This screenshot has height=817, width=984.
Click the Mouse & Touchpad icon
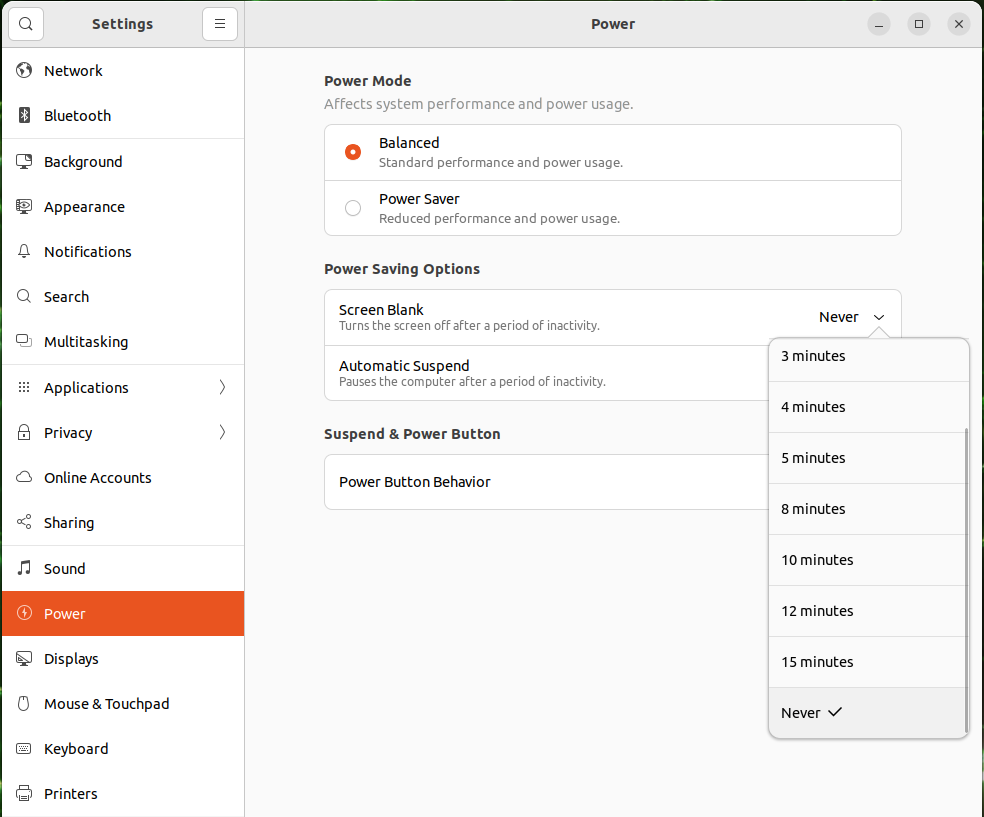click(25, 704)
